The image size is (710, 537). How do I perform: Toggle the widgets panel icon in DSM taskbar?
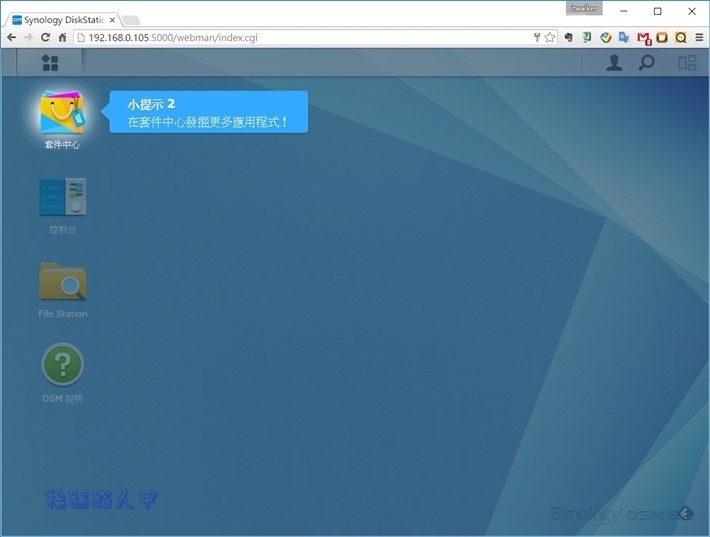point(687,62)
